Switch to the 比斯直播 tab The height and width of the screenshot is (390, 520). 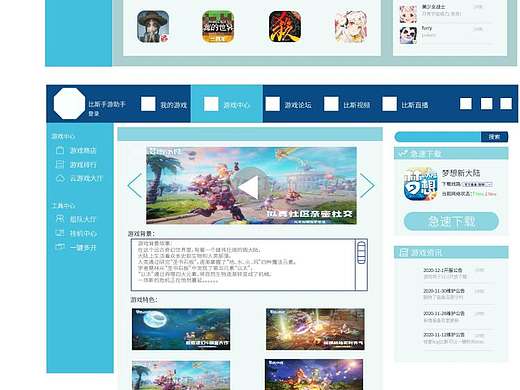point(405,104)
